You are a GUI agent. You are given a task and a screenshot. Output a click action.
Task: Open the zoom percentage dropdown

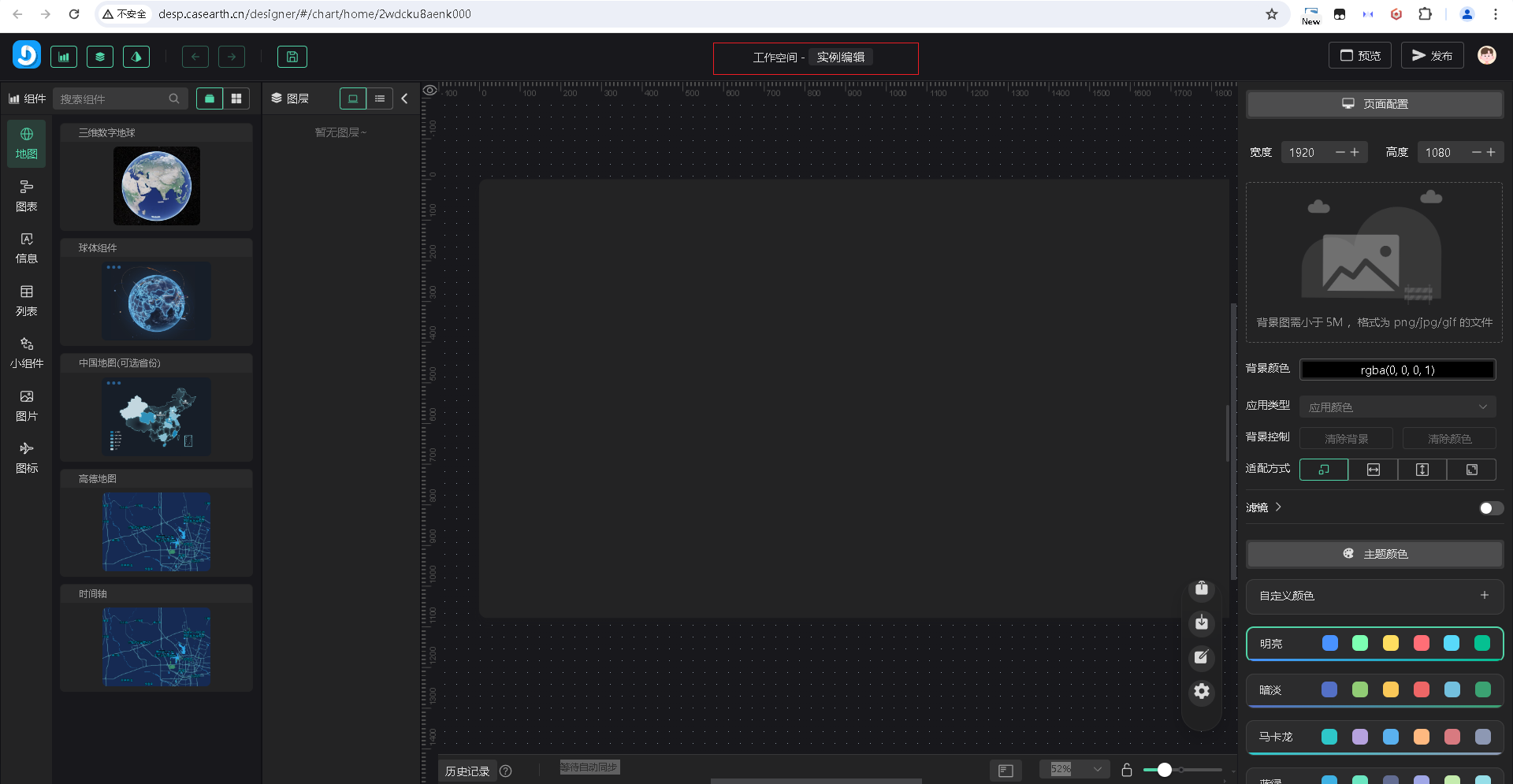click(x=1075, y=769)
